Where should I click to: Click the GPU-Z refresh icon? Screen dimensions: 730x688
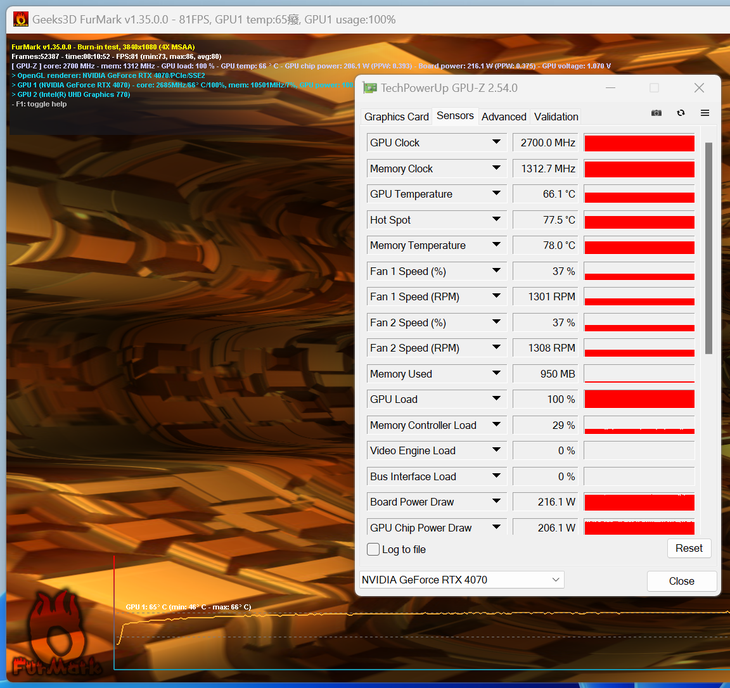pos(681,113)
